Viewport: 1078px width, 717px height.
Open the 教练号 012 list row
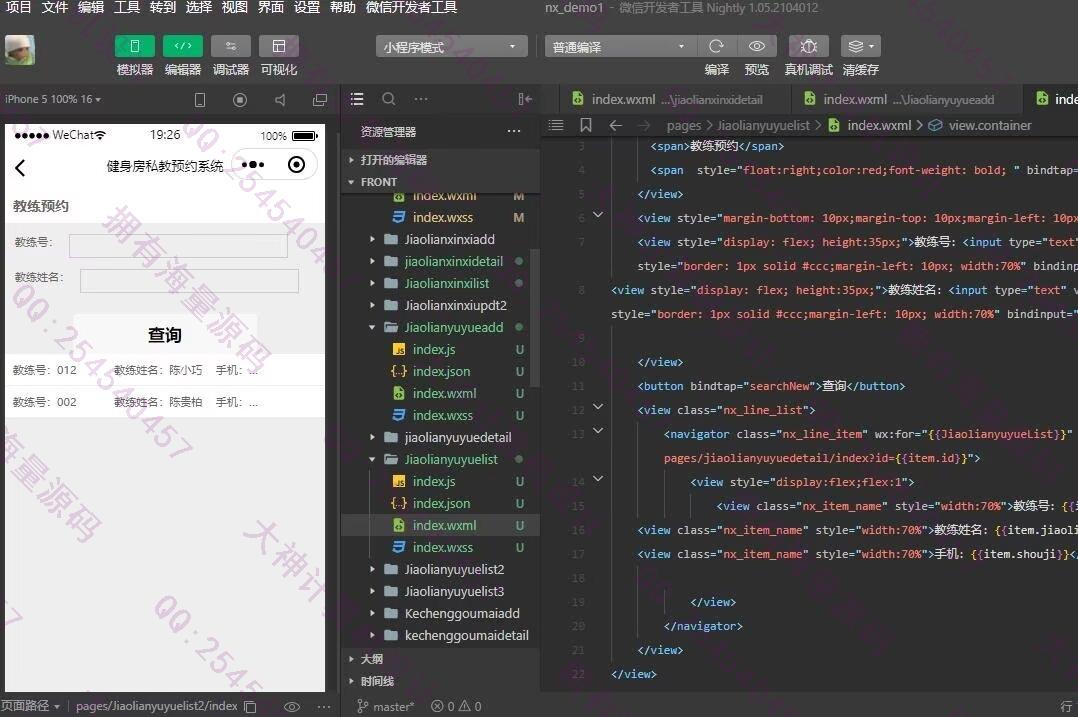pos(165,370)
